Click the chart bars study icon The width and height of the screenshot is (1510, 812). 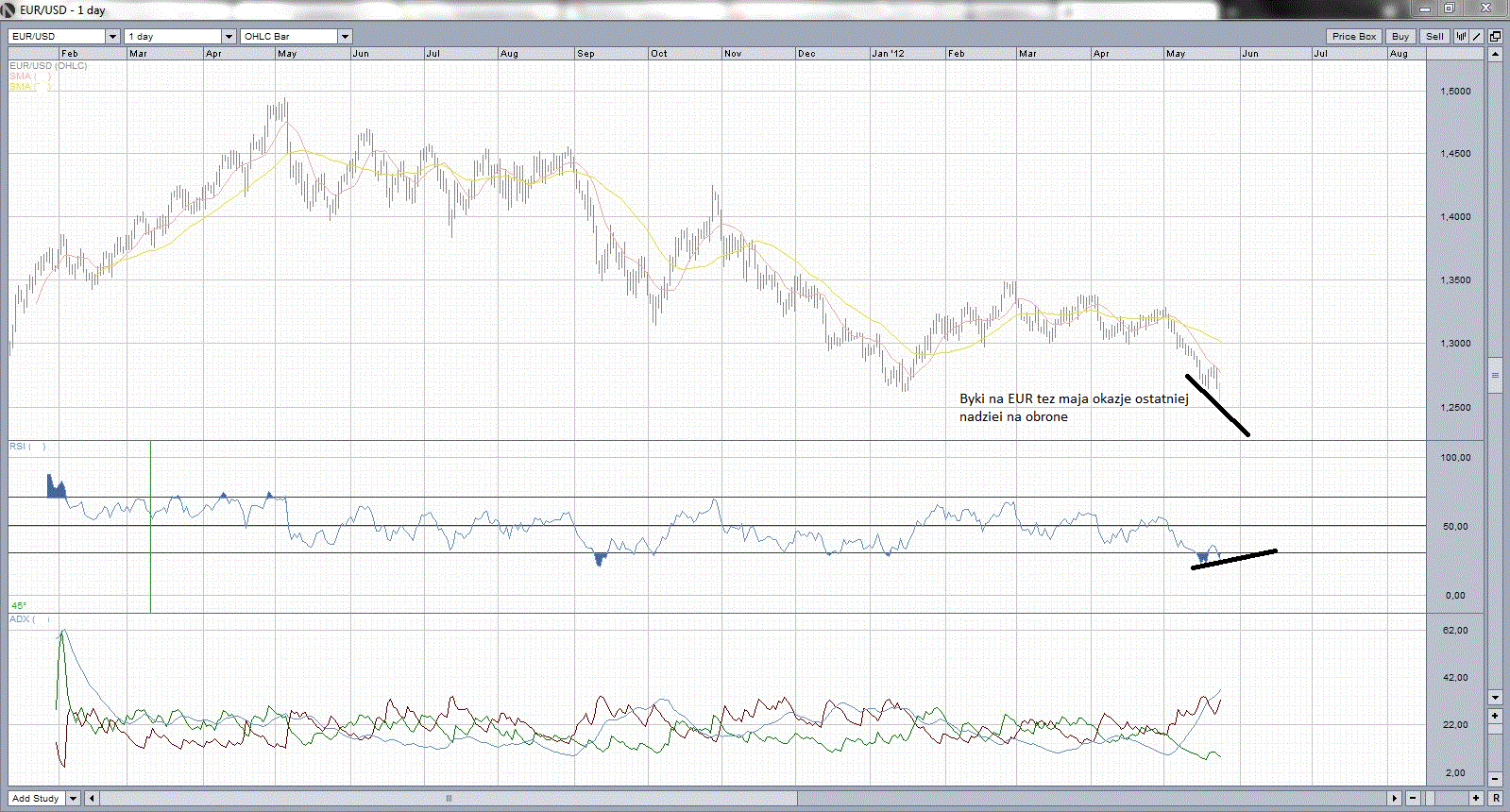1461,37
